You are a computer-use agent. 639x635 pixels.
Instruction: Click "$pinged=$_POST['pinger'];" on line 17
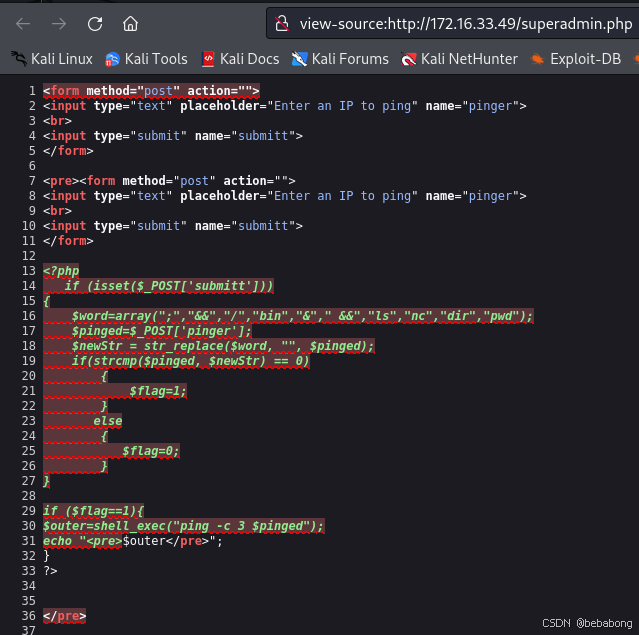point(161,331)
